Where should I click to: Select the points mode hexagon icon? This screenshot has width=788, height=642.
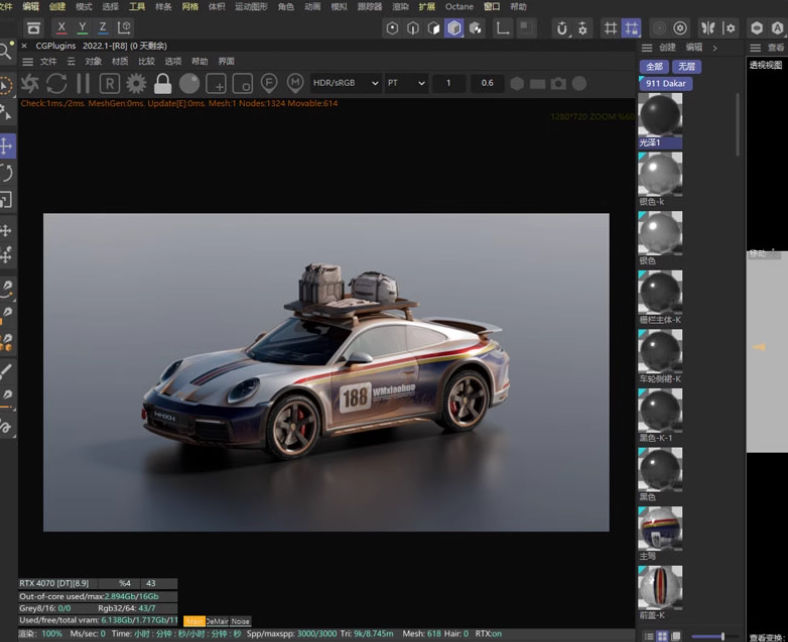pos(392,28)
